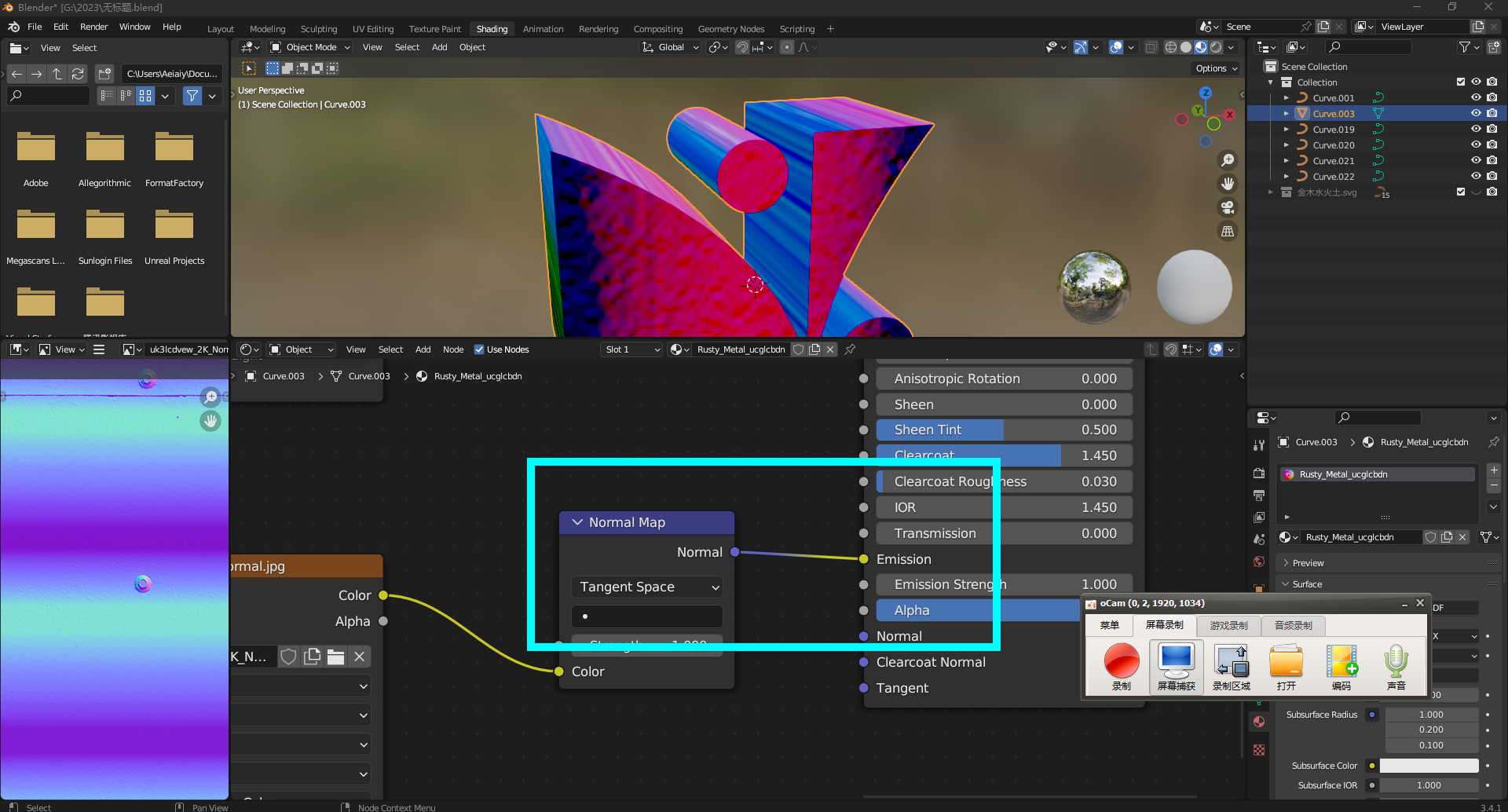Toggle X-ray in the viewport header
Image resolution: width=1508 pixels, height=812 pixels.
(x=1151, y=47)
